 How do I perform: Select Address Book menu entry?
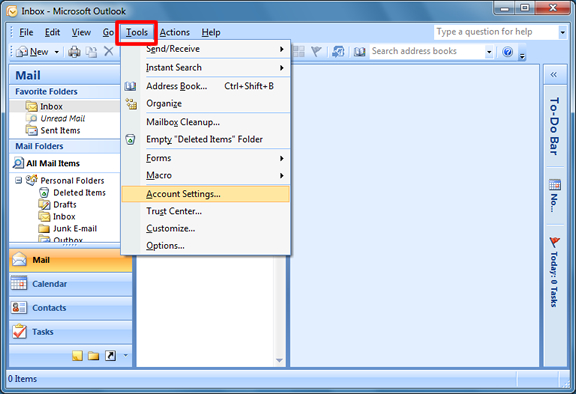coord(205,86)
